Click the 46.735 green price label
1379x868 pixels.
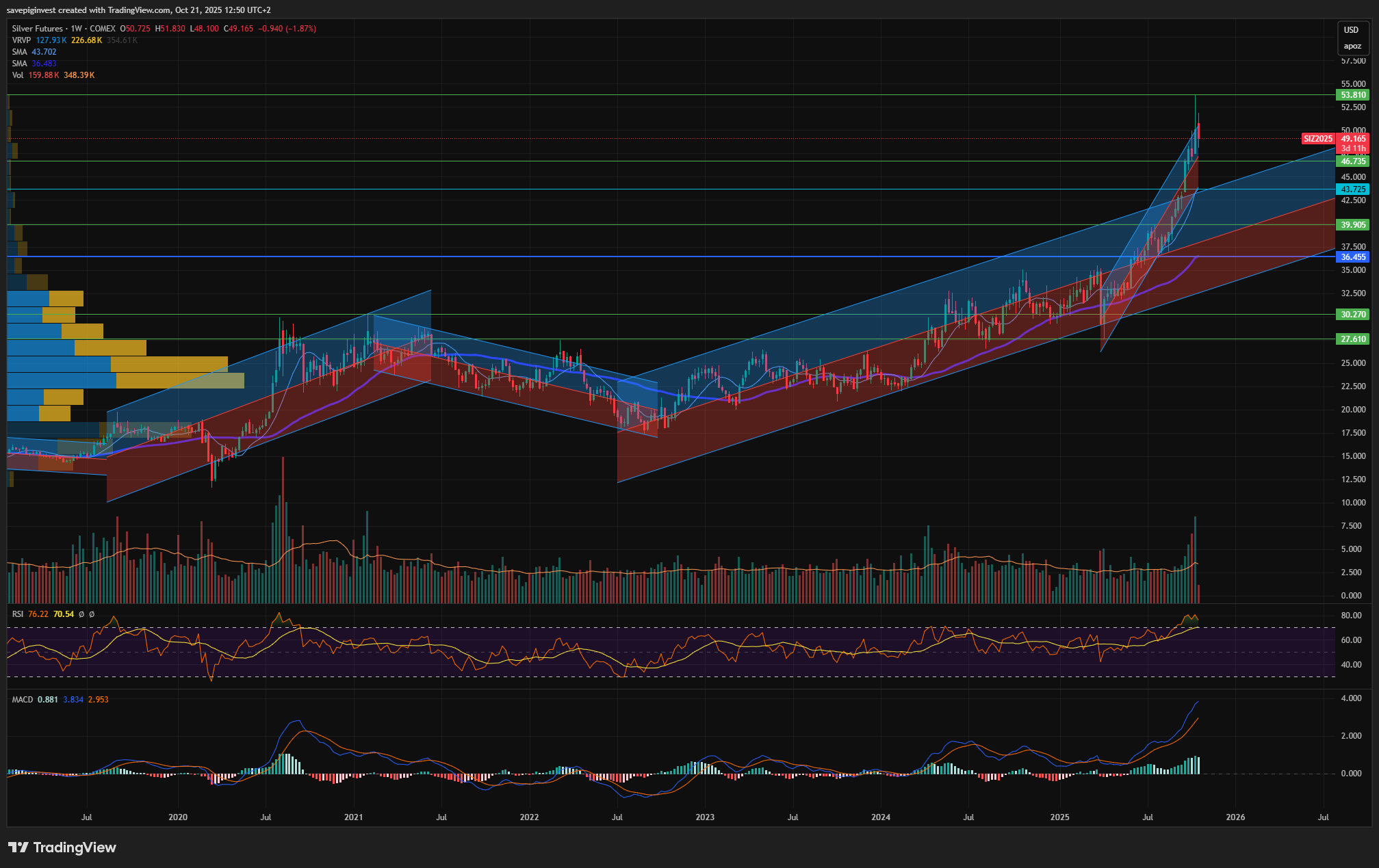tap(1353, 161)
